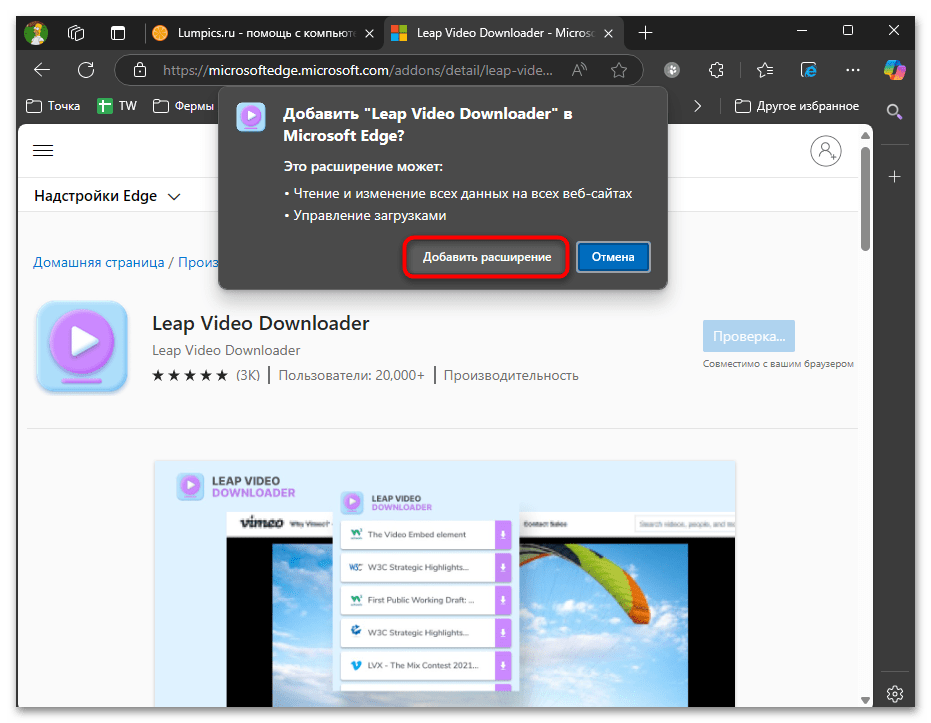The width and height of the screenshot is (931, 723).
Task: Click the sign-in account icon on page
Action: click(825, 151)
